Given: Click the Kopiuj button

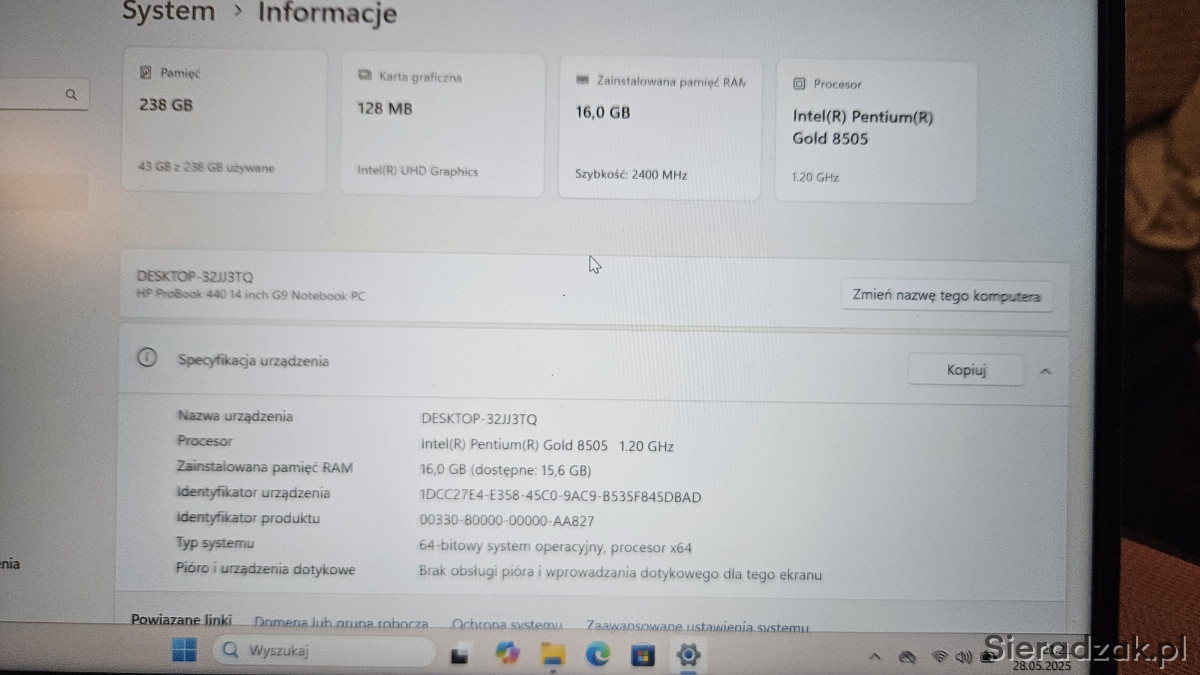Looking at the screenshot, I should 966,370.
